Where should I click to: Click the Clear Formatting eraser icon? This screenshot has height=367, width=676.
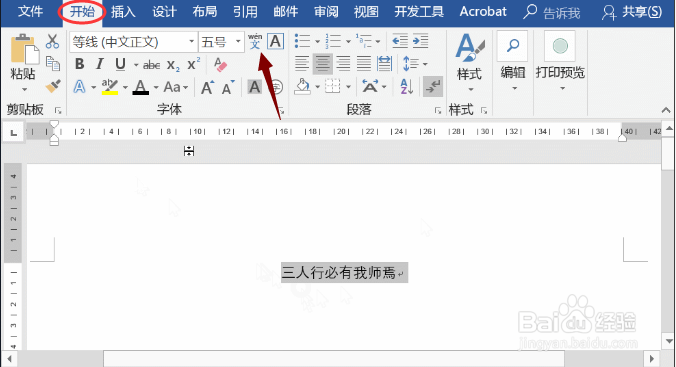point(220,64)
